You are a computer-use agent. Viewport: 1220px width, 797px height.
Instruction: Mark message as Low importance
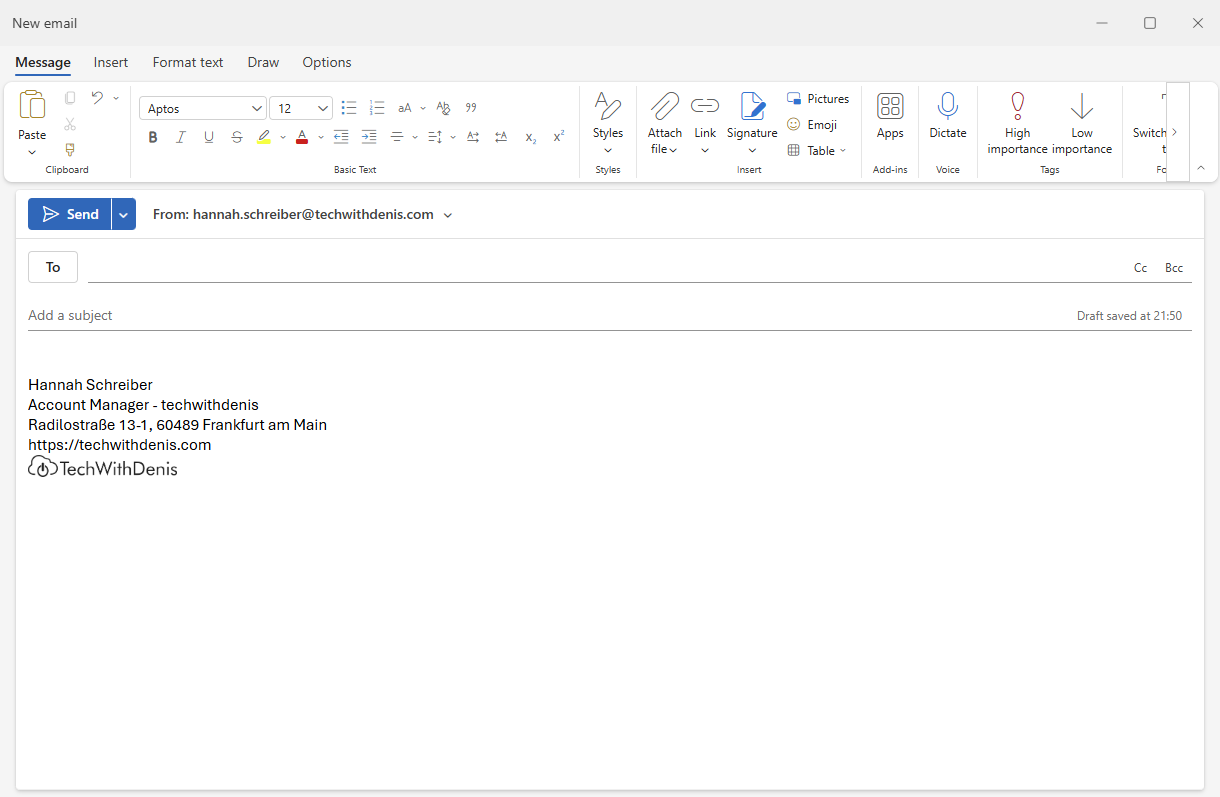1082,123
